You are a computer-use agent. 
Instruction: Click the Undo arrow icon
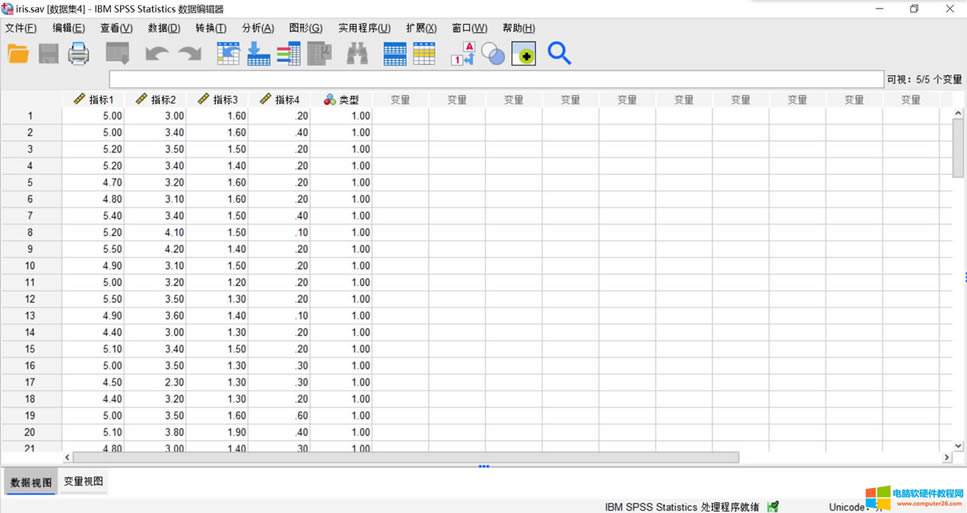coord(156,54)
